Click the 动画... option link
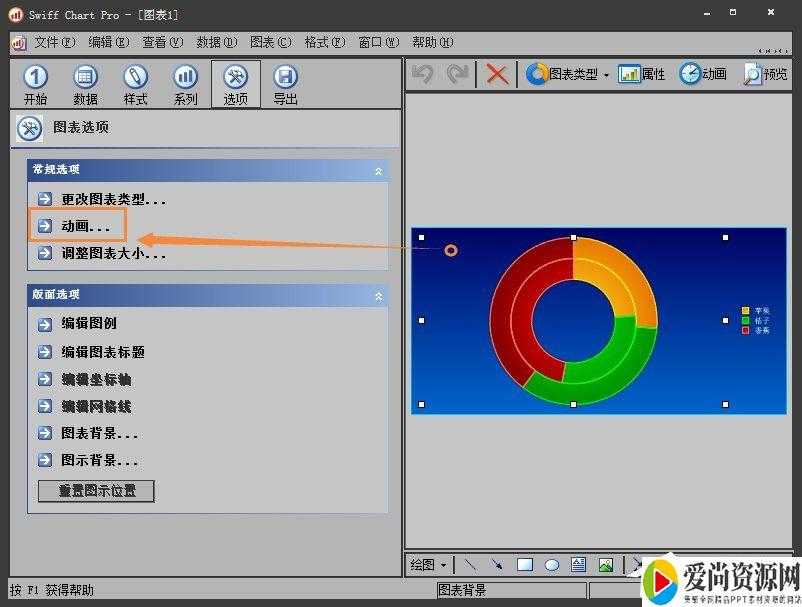Viewport: 802px width, 607px height. pos(85,227)
